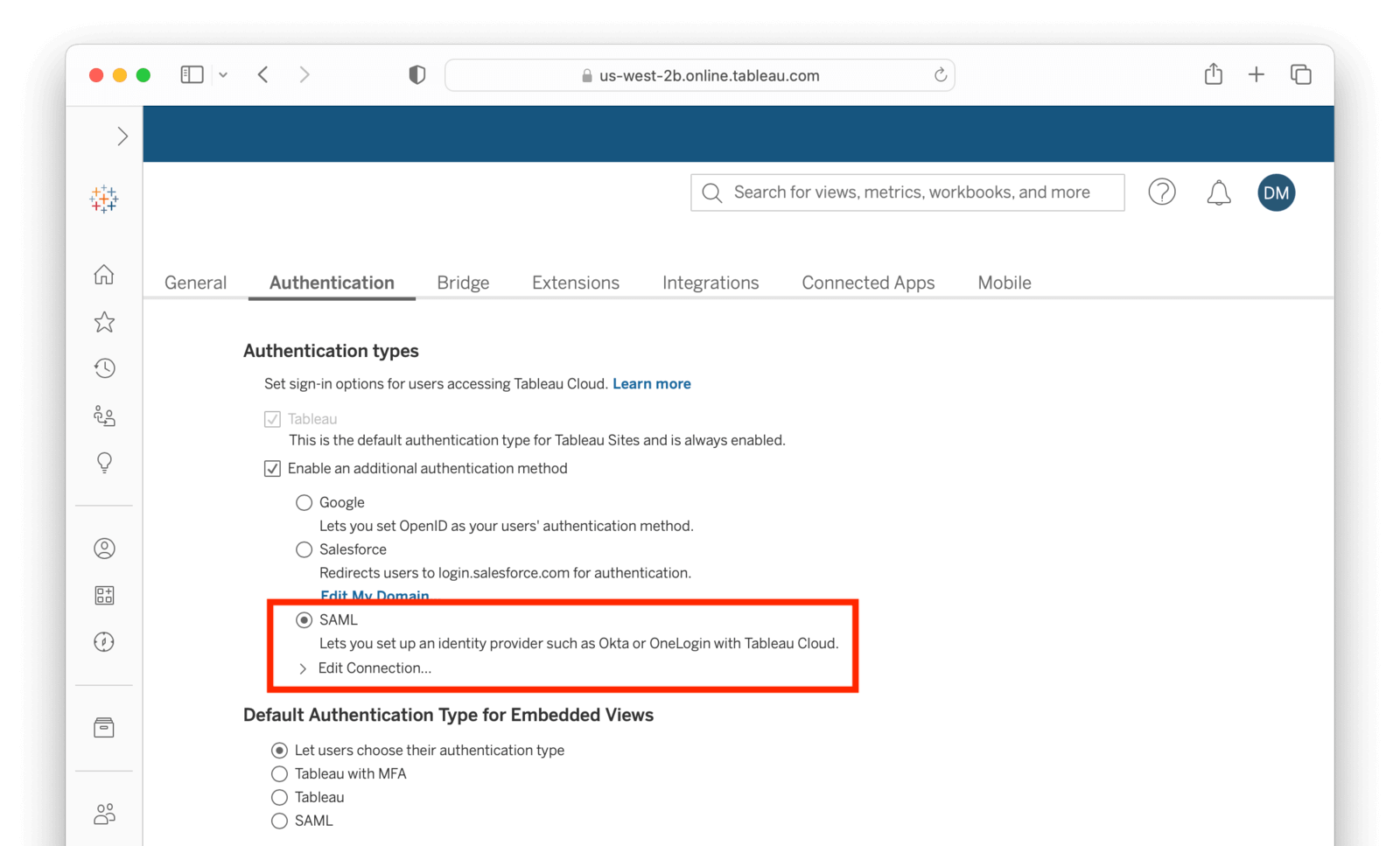Select SAML option for embedded views
The image size is (1400, 846).
coord(279,822)
